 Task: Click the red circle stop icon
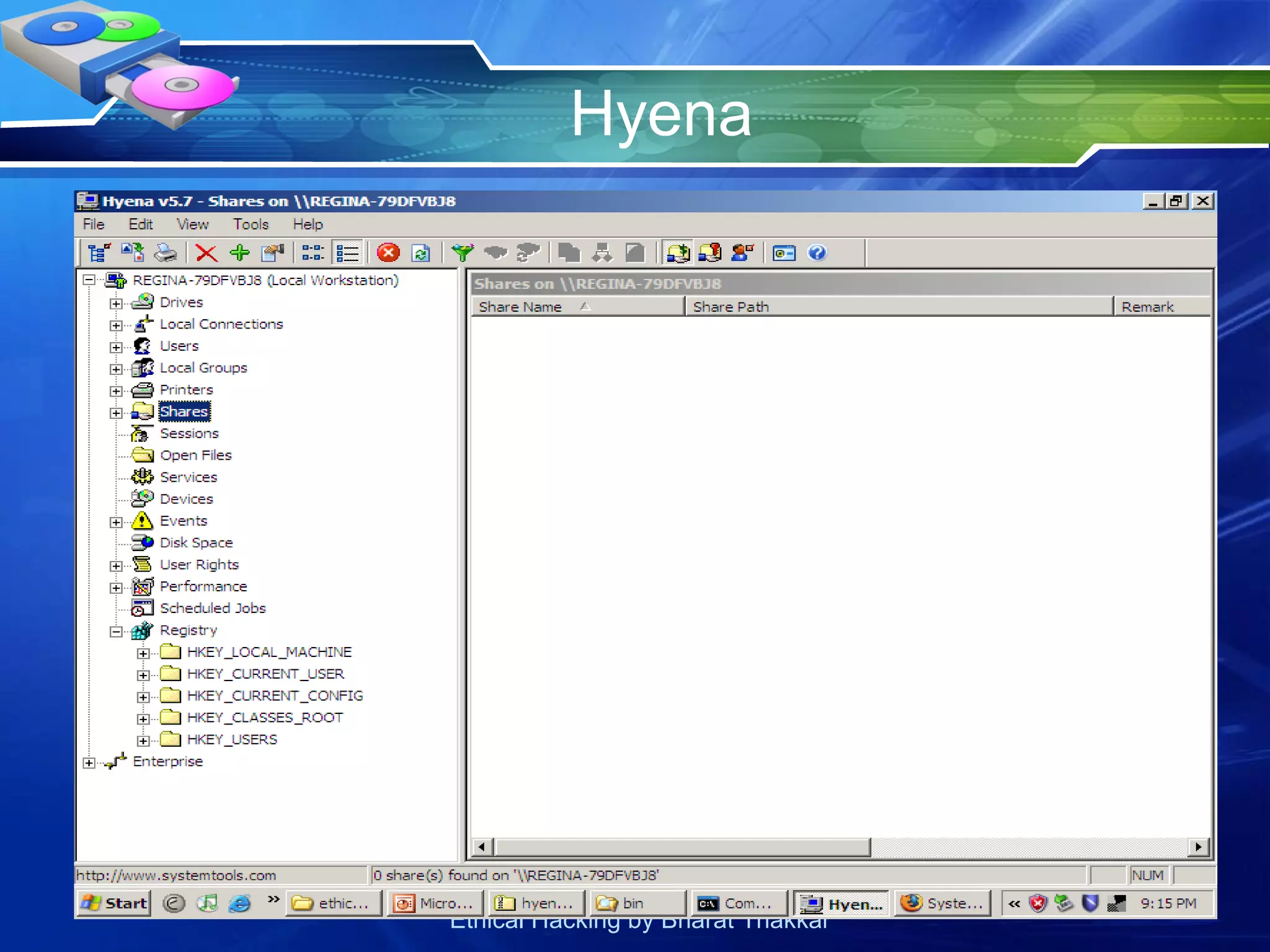pos(388,253)
